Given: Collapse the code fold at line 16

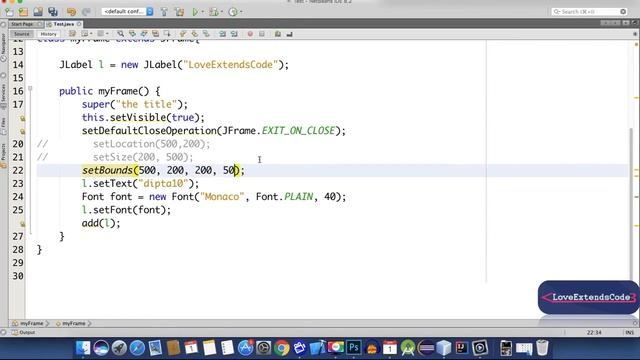Looking at the screenshot, I should point(30,88).
